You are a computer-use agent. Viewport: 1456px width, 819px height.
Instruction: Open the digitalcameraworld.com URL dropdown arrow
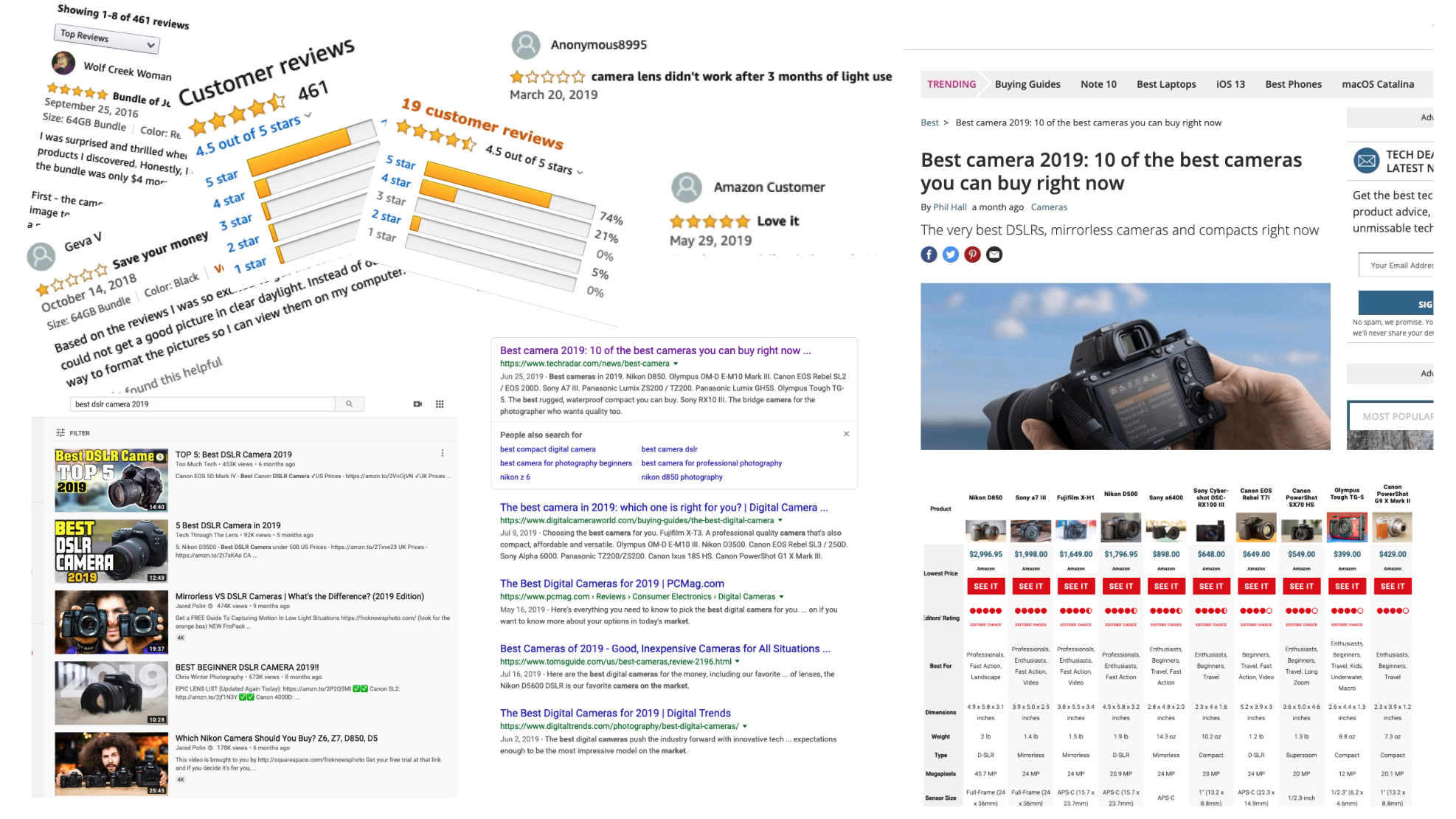click(780, 521)
